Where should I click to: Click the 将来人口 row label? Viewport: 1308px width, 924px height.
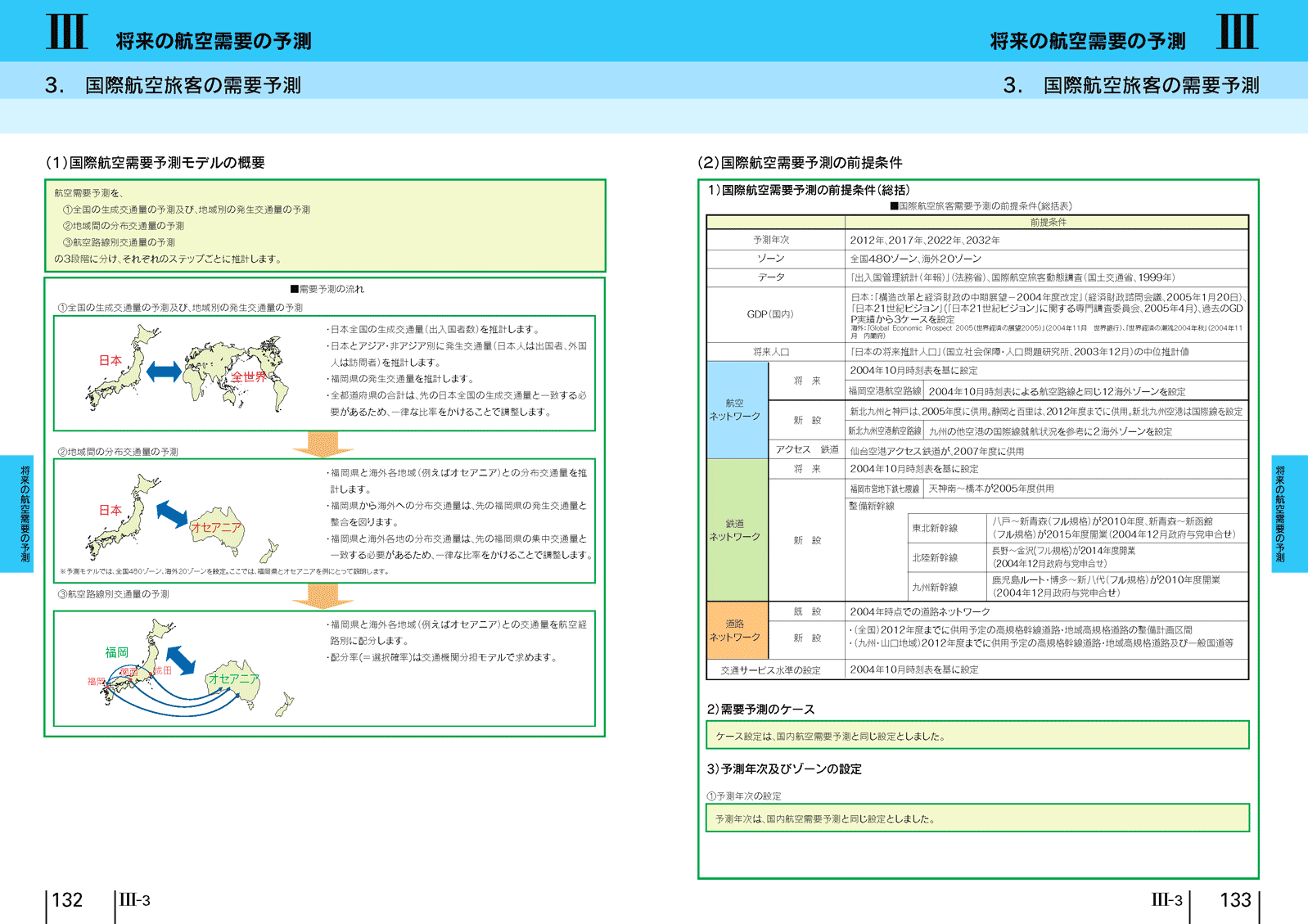(771, 352)
